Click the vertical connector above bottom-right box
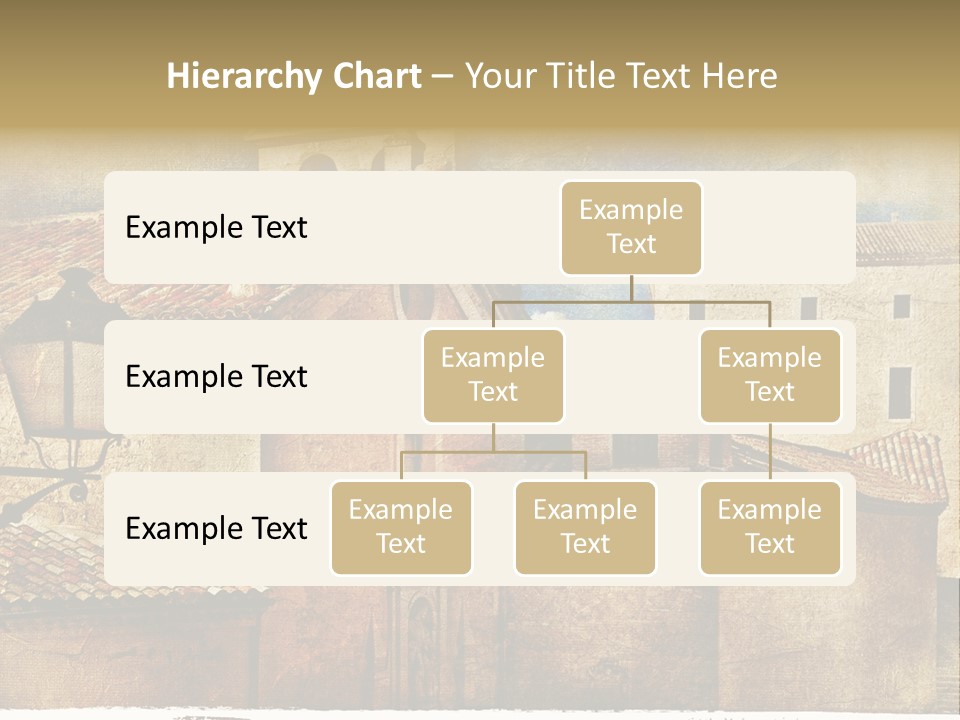960x720 pixels. tap(770, 452)
